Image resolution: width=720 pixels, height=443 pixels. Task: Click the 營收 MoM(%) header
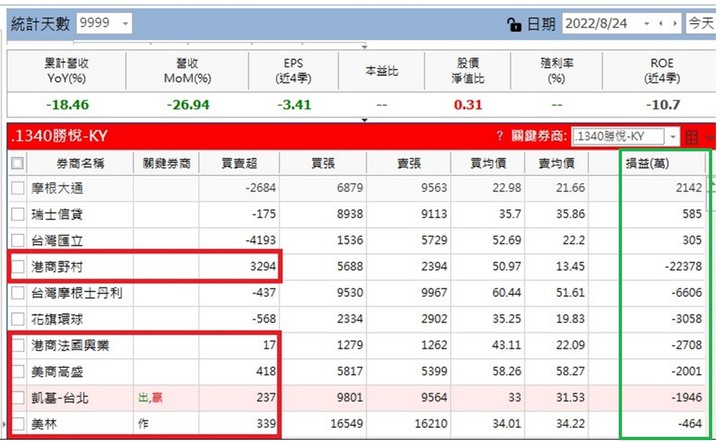coord(187,71)
